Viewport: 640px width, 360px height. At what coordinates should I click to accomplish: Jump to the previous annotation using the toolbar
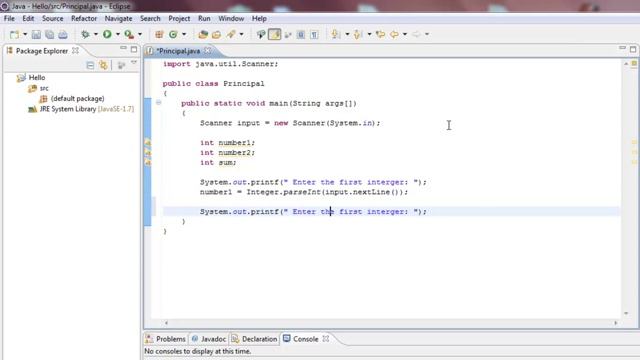[x=358, y=35]
